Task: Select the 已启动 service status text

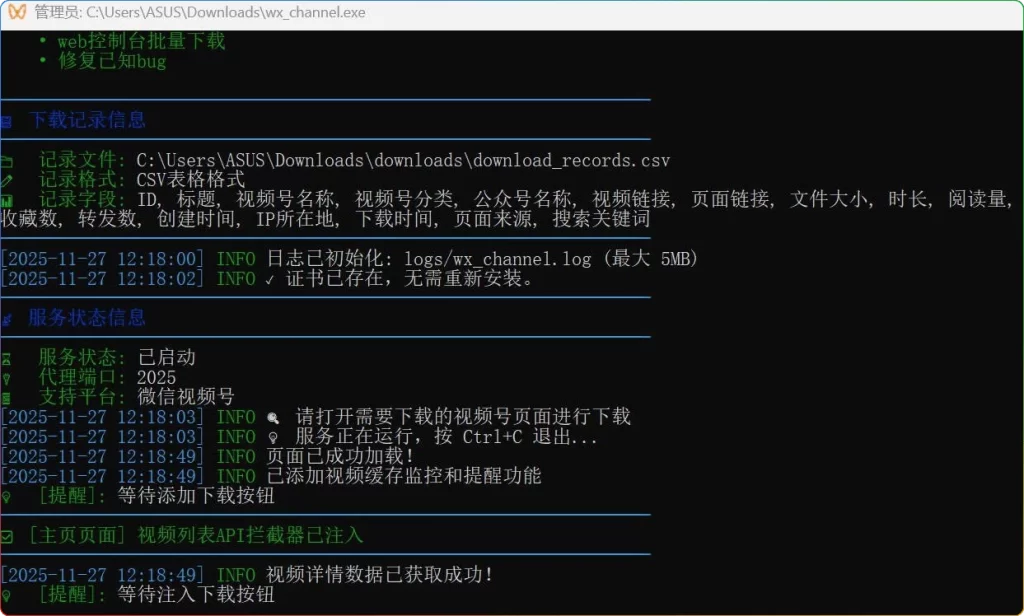Action: [167, 357]
